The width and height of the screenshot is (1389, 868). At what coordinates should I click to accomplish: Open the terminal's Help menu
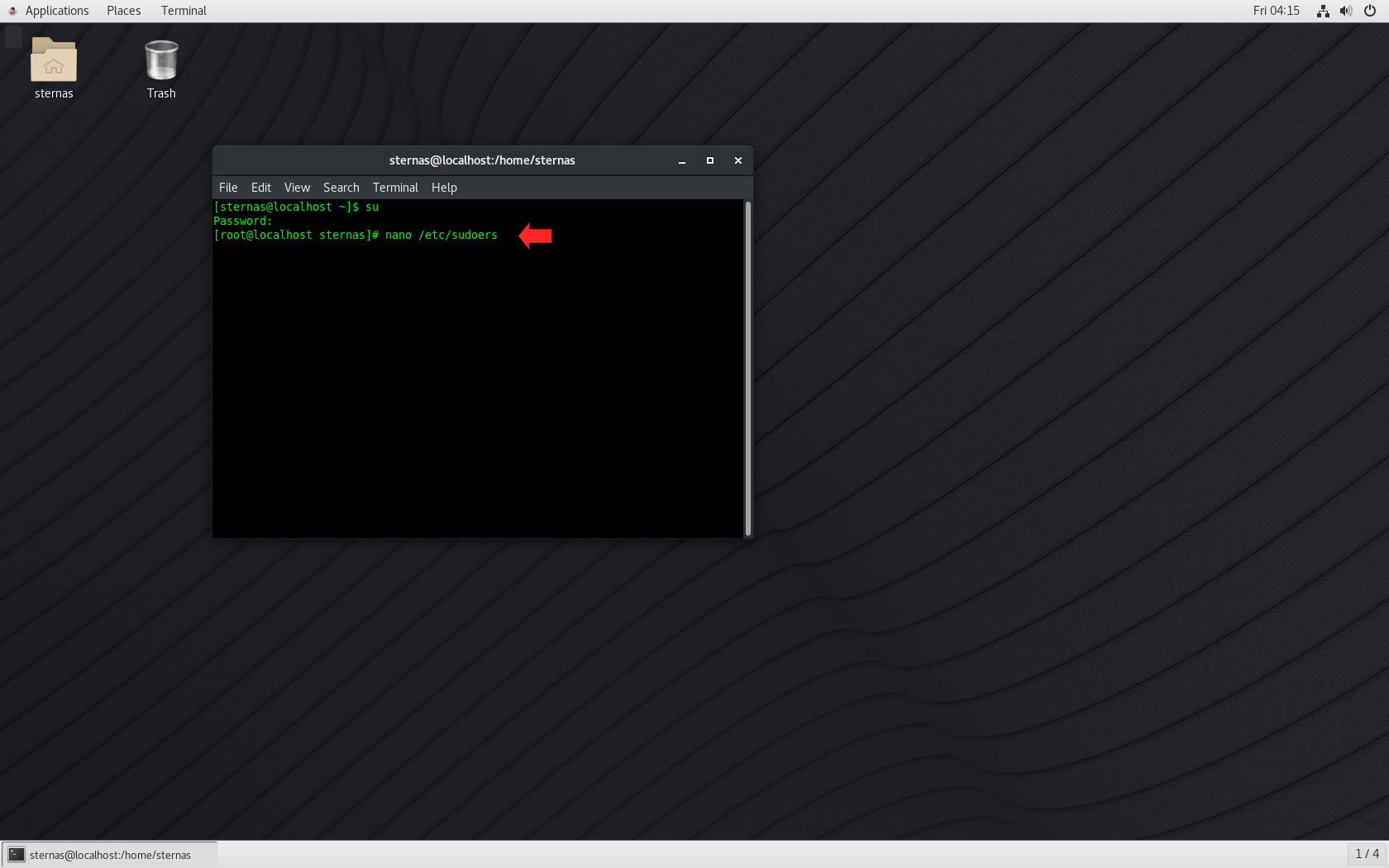click(x=444, y=188)
